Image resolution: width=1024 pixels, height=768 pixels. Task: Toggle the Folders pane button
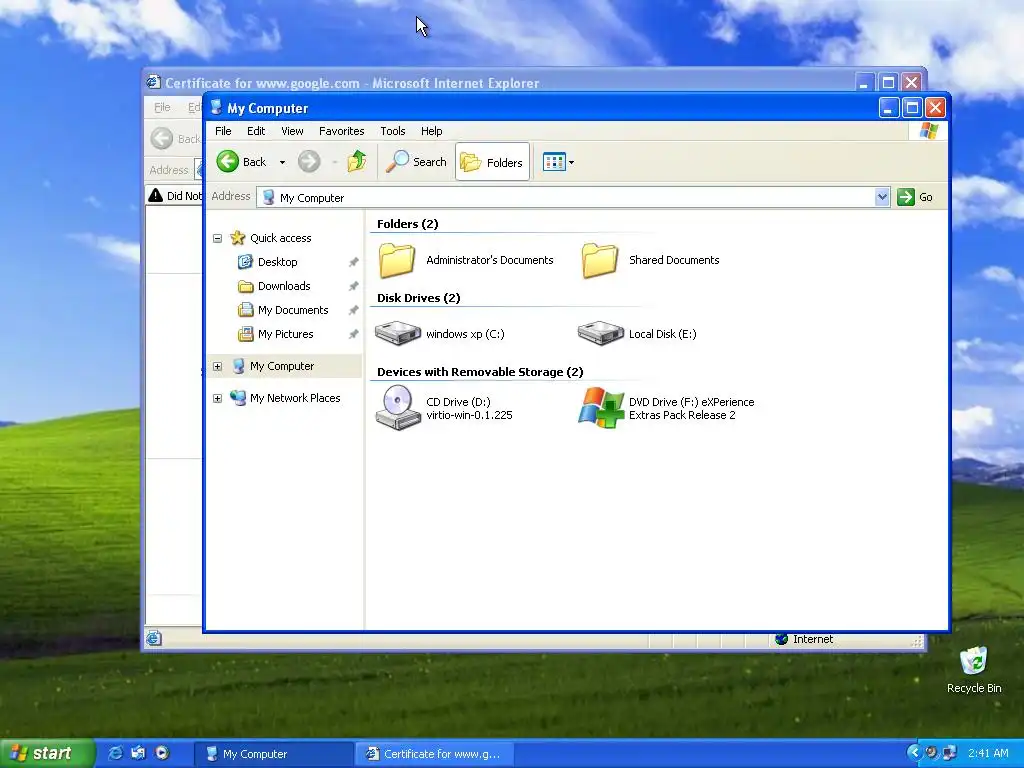tap(492, 162)
